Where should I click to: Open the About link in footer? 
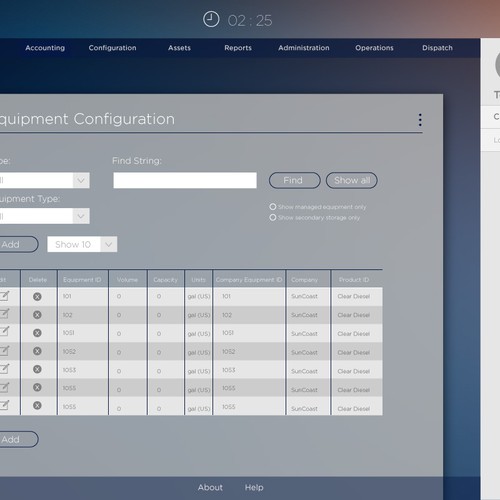click(210, 487)
